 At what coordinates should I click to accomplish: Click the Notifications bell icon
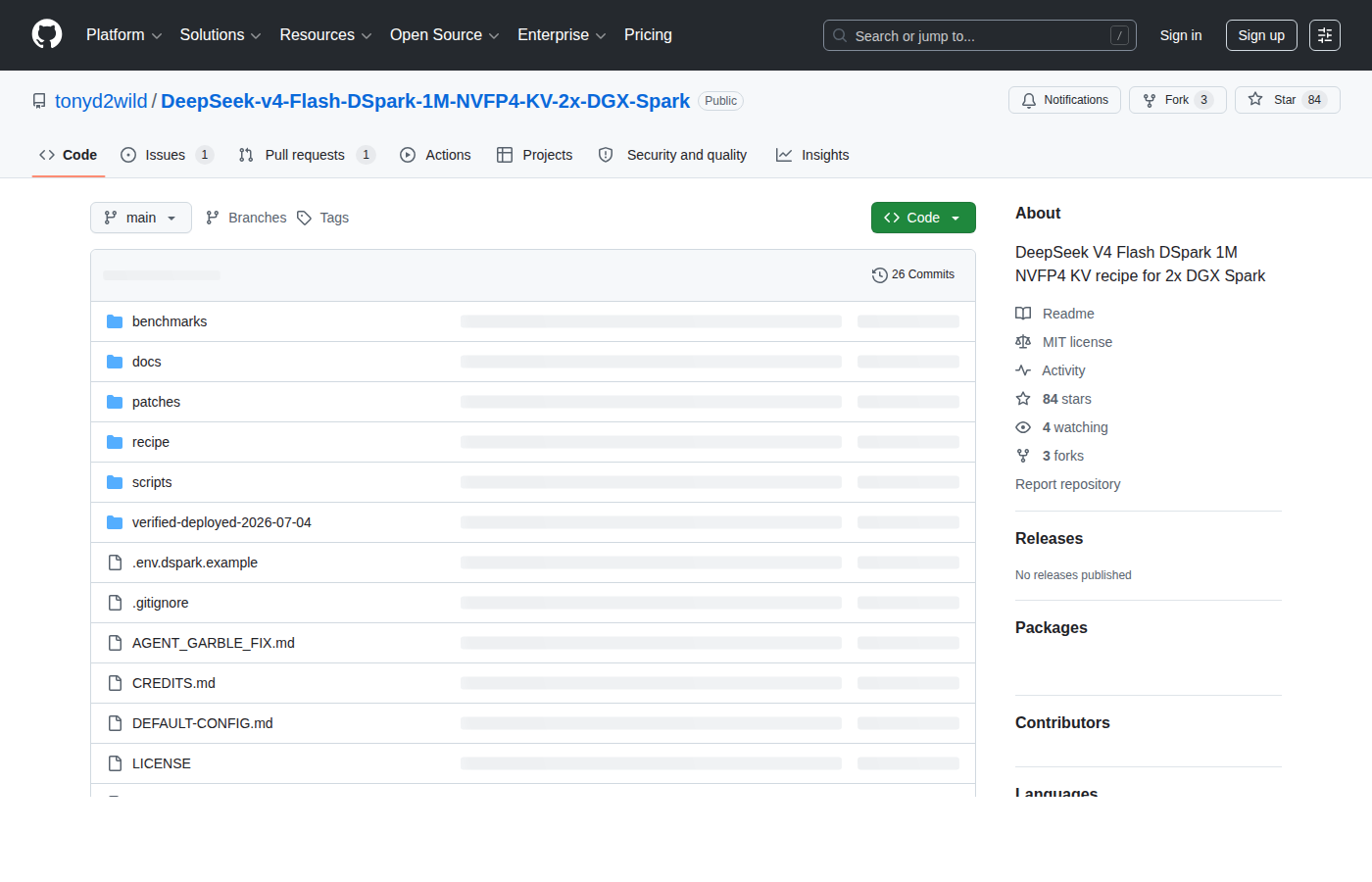pos(1029,100)
